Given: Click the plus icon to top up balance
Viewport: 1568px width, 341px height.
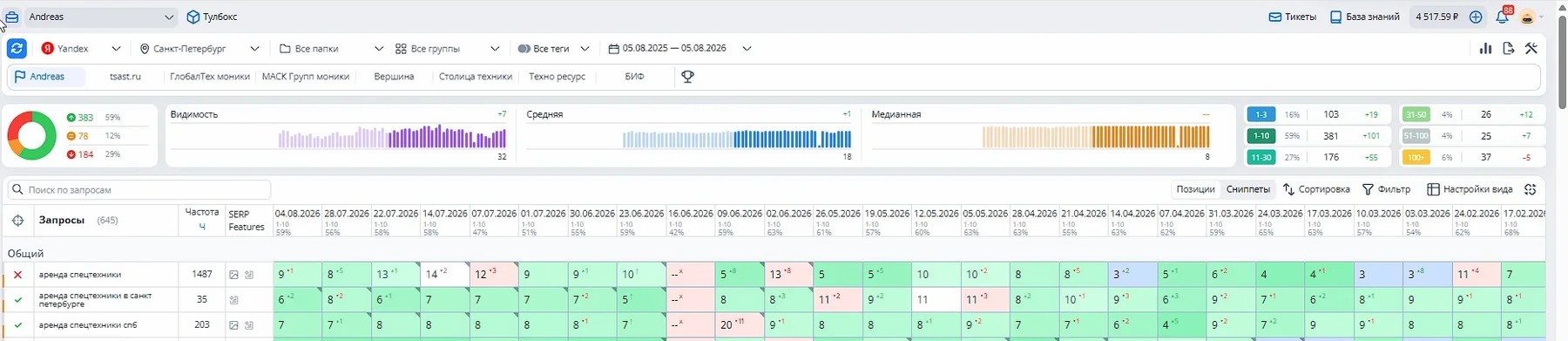Looking at the screenshot, I should coord(1476,17).
